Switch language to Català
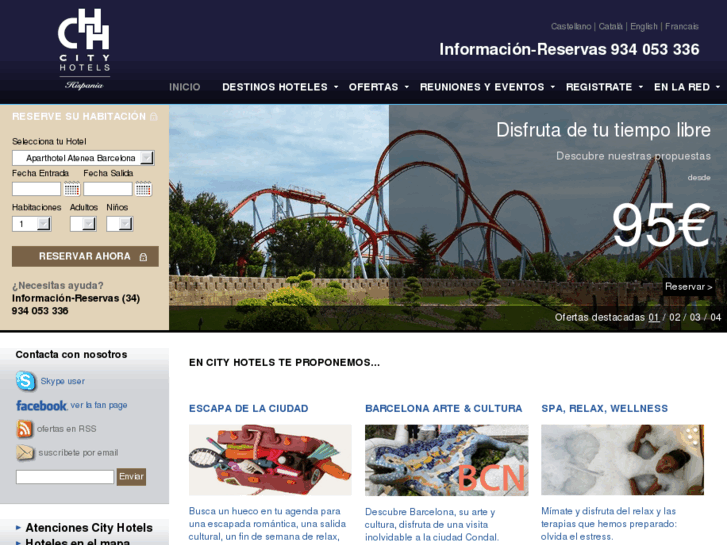Screen dimensions: 727x545 pos(610,26)
